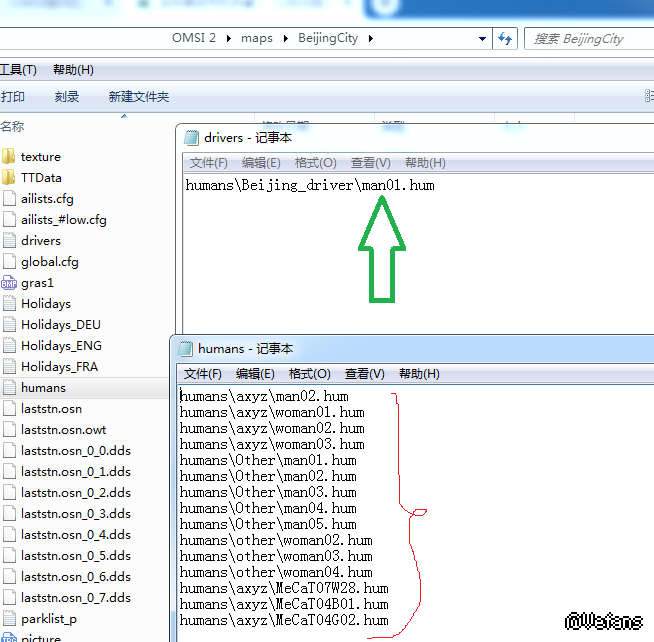The image size is (654, 642).
Task: Sort files by the 名称 column header
Action: [x=12, y=126]
